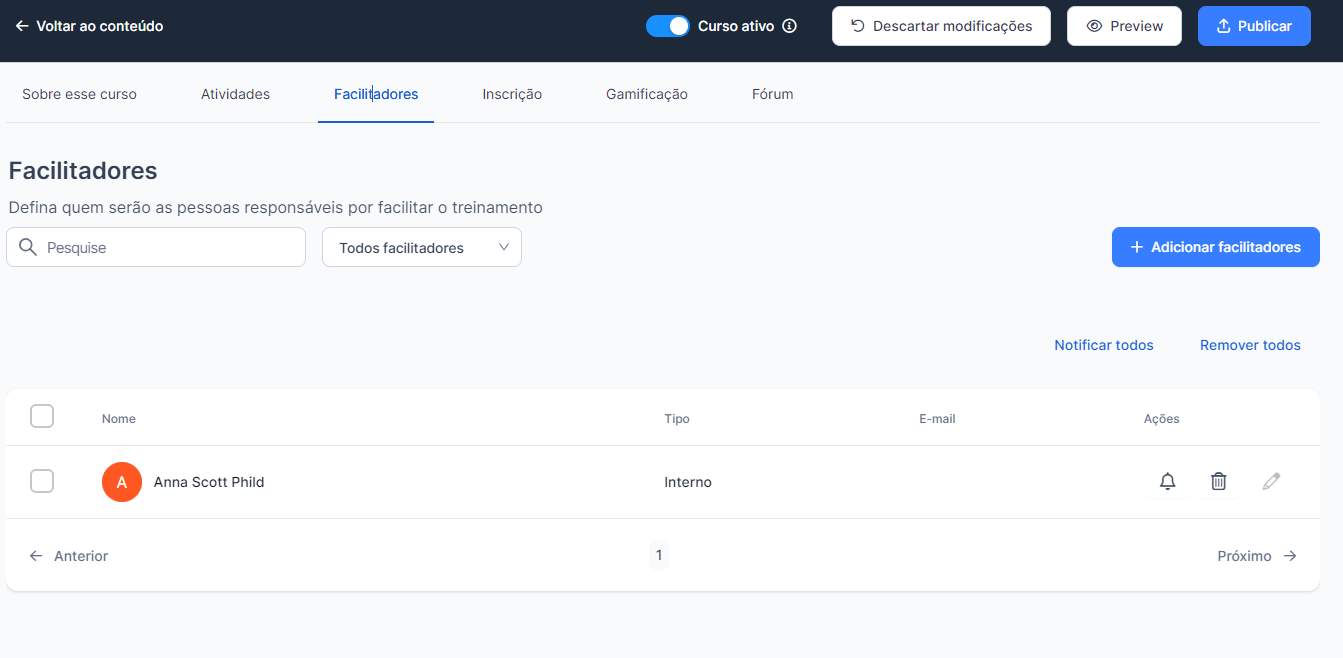Click the Notificar todos link
The width and height of the screenshot is (1343, 658).
1103,345
